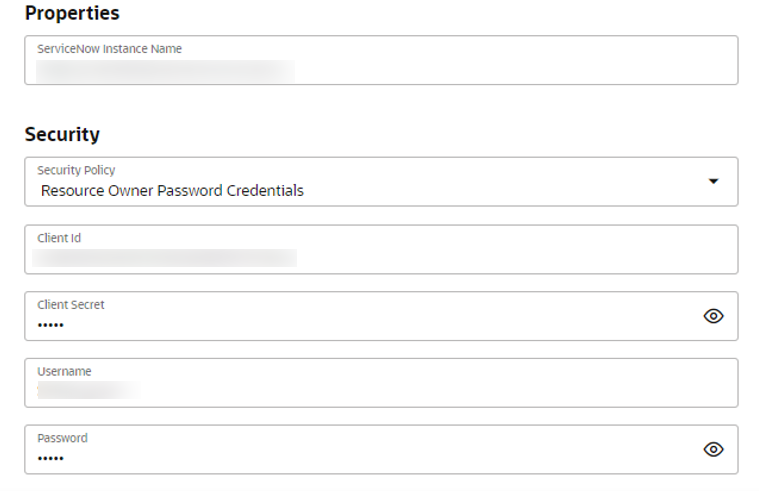This screenshot has height=491, width=759.
Task: Click the "Client Secret" field label
Action: point(70,304)
